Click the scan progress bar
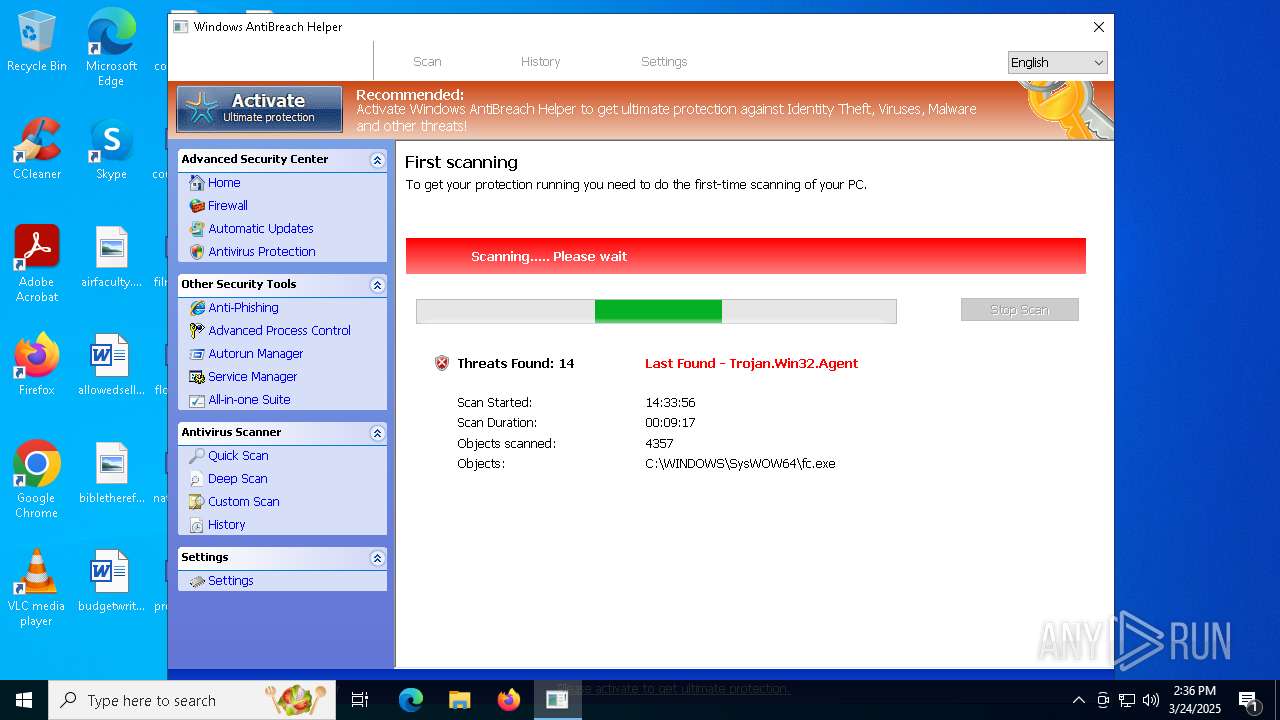 pos(656,311)
